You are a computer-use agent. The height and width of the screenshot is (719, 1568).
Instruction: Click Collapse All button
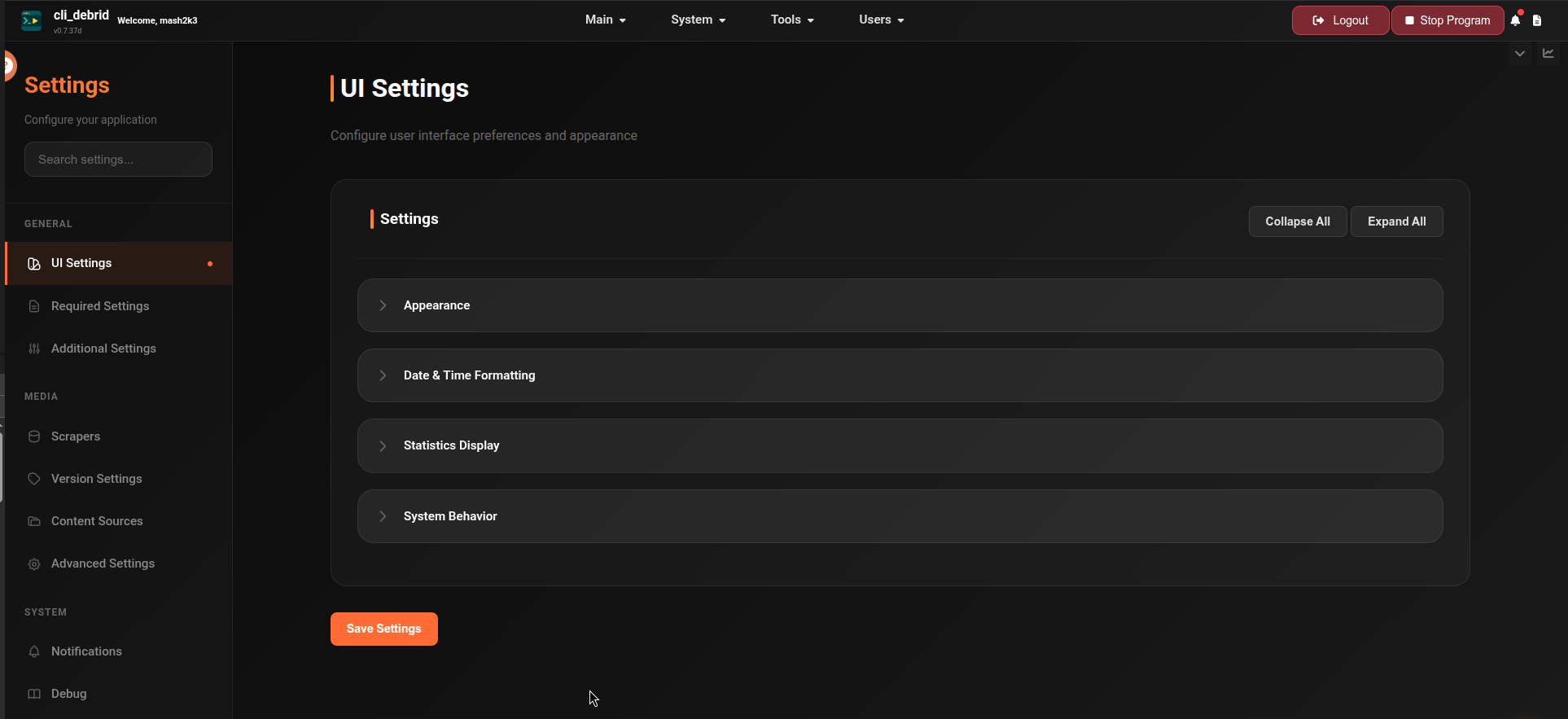tap(1298, 221)
